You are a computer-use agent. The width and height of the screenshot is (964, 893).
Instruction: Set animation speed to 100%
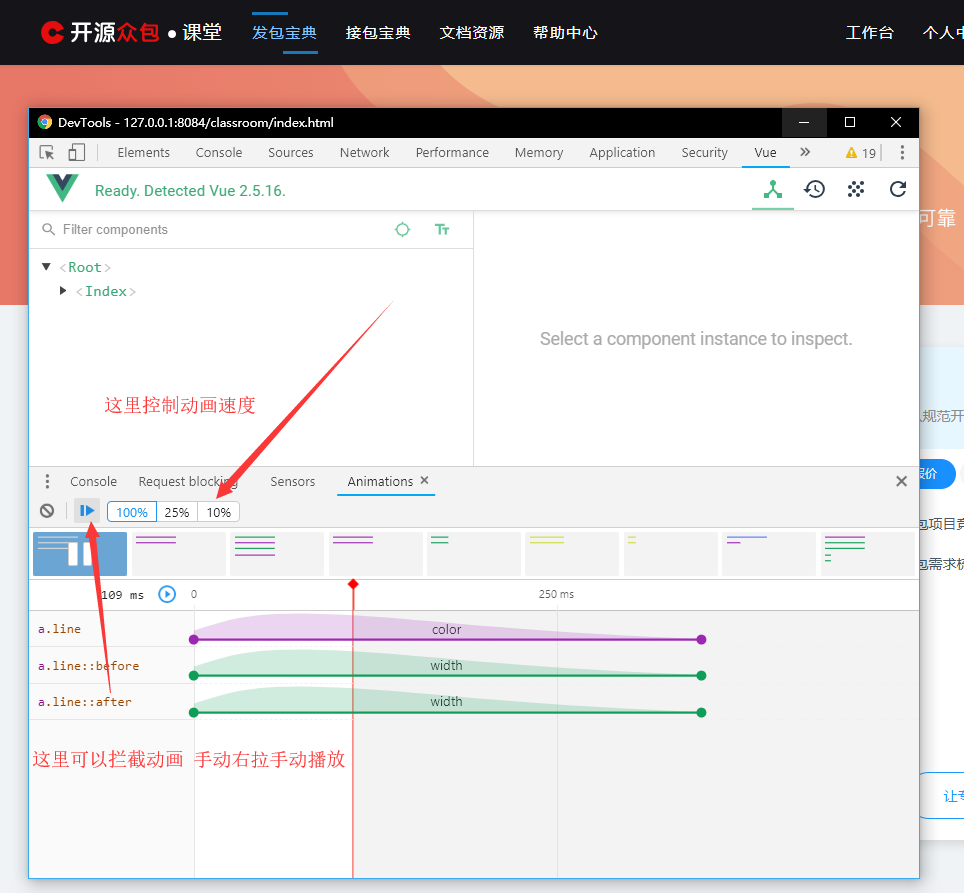pos(132,512)
